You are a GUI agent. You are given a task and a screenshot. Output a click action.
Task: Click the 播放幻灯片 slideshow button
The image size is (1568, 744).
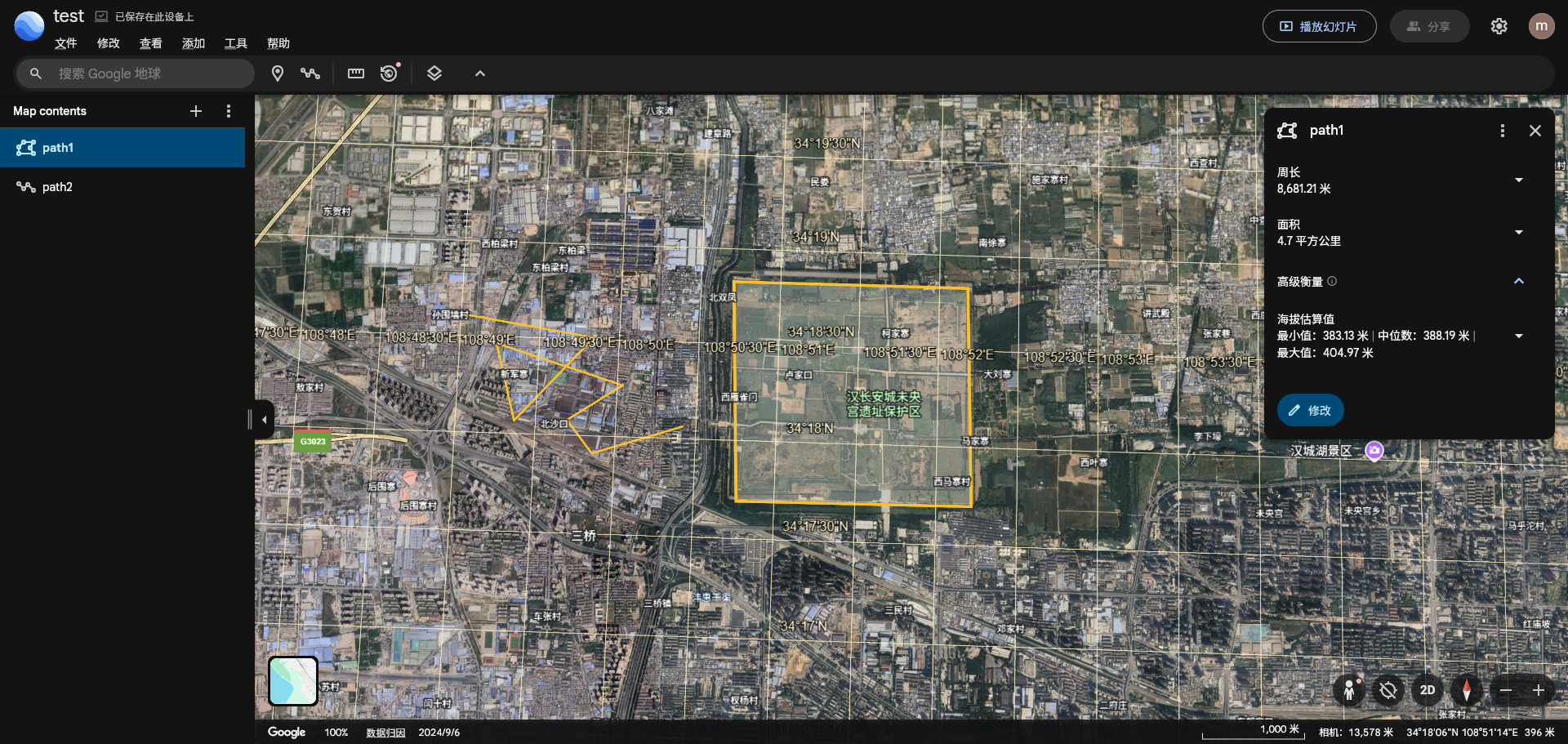point(1319,26)
